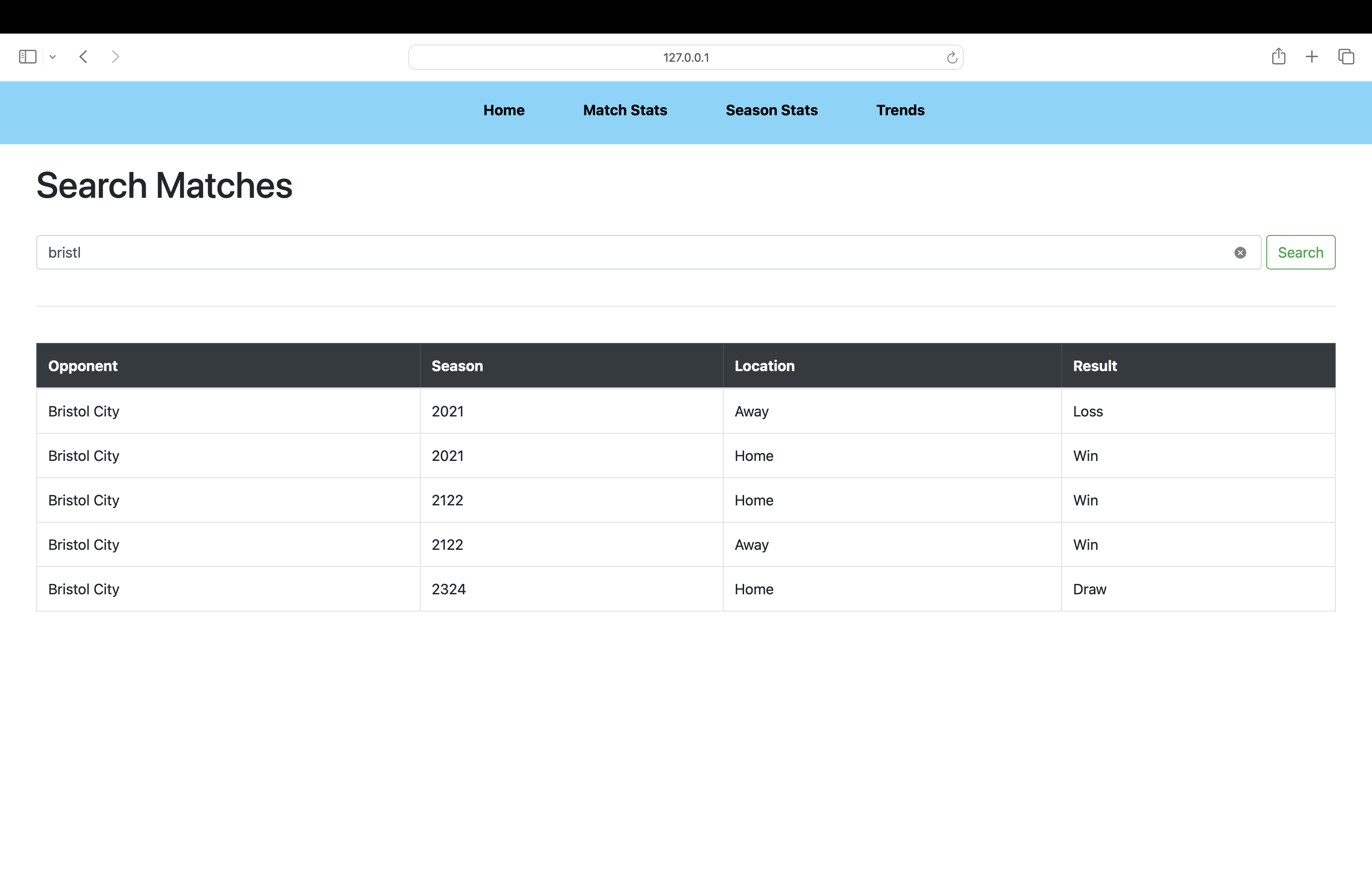1372x891 pixels.
Task: Open the Home nav link
Action: (503, 110)
